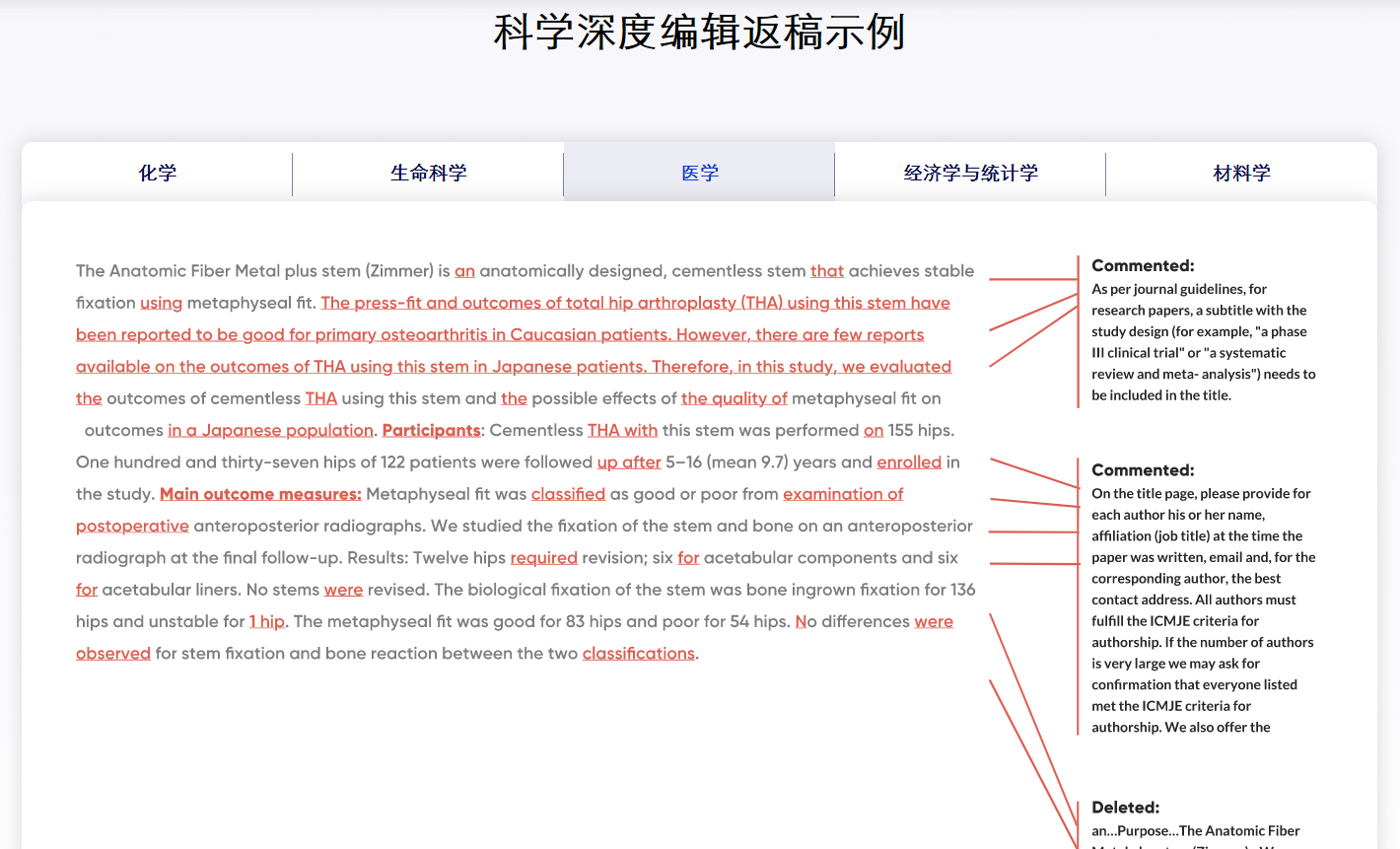
Task: Click the comment line 'As per journal guidelines, for'
Action: 1179,289
